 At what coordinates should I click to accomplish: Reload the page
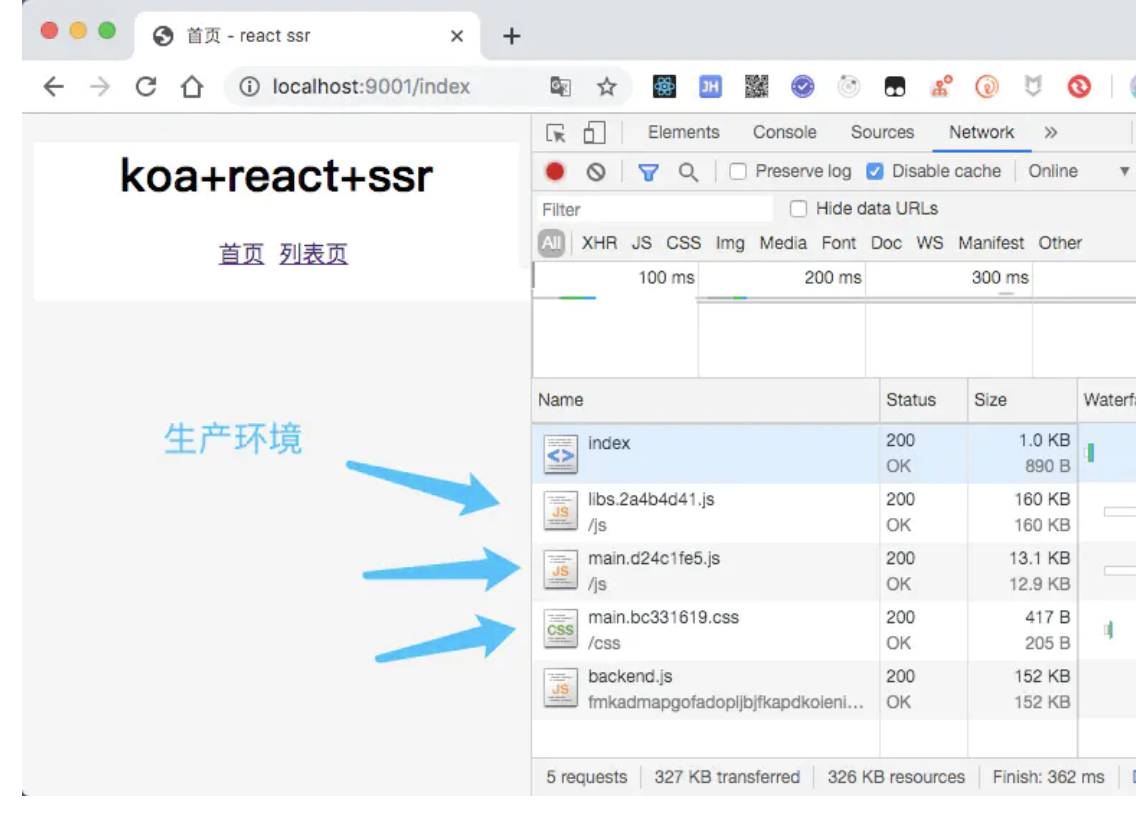146,87
